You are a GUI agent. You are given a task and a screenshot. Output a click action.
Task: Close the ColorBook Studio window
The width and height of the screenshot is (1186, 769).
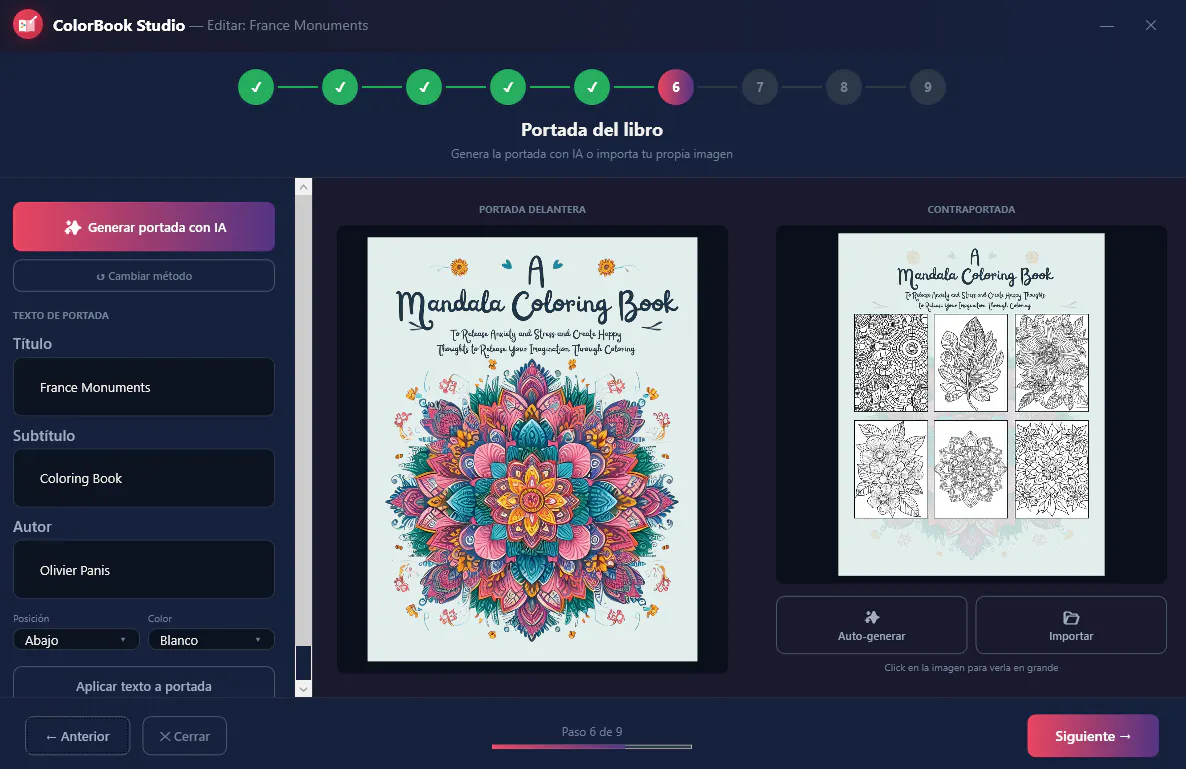pos(1150,26)
